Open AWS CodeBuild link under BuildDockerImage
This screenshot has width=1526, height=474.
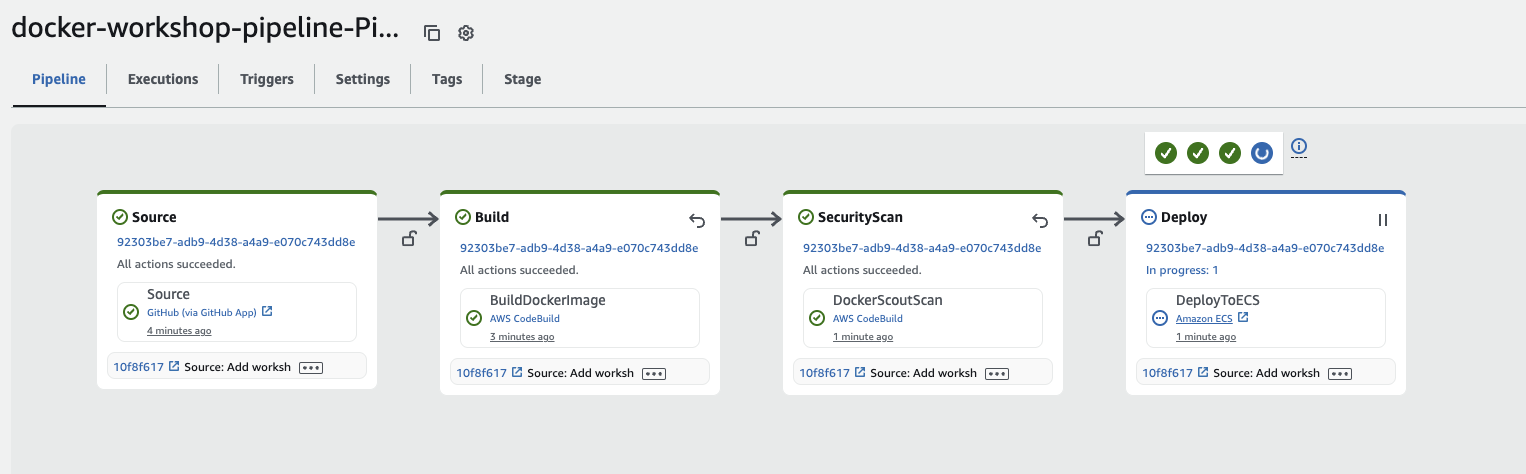(524, 318)
